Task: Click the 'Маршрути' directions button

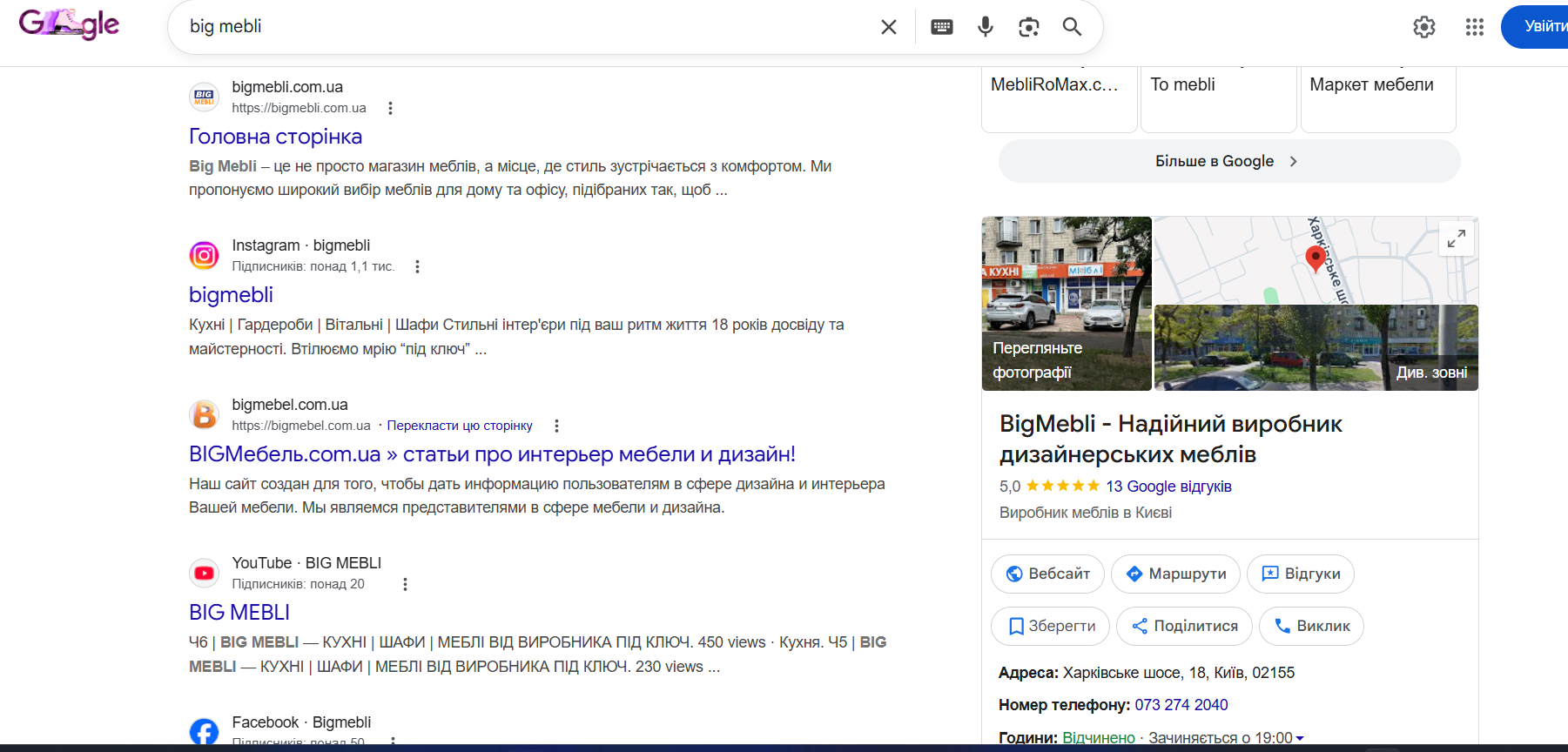Action: 1175,574
